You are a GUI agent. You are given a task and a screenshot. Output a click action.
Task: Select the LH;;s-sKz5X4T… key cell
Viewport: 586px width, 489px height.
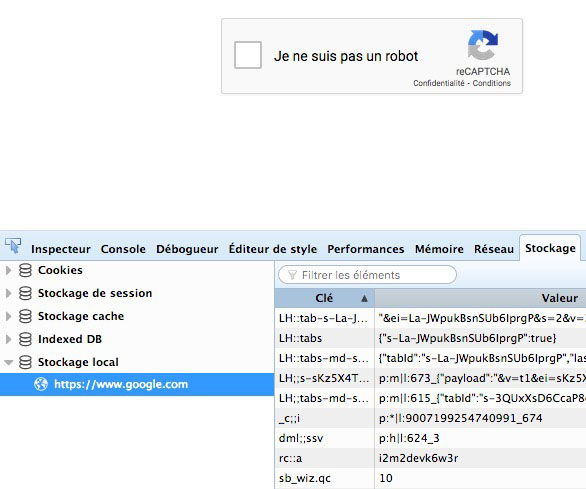(x=324, y=378)
